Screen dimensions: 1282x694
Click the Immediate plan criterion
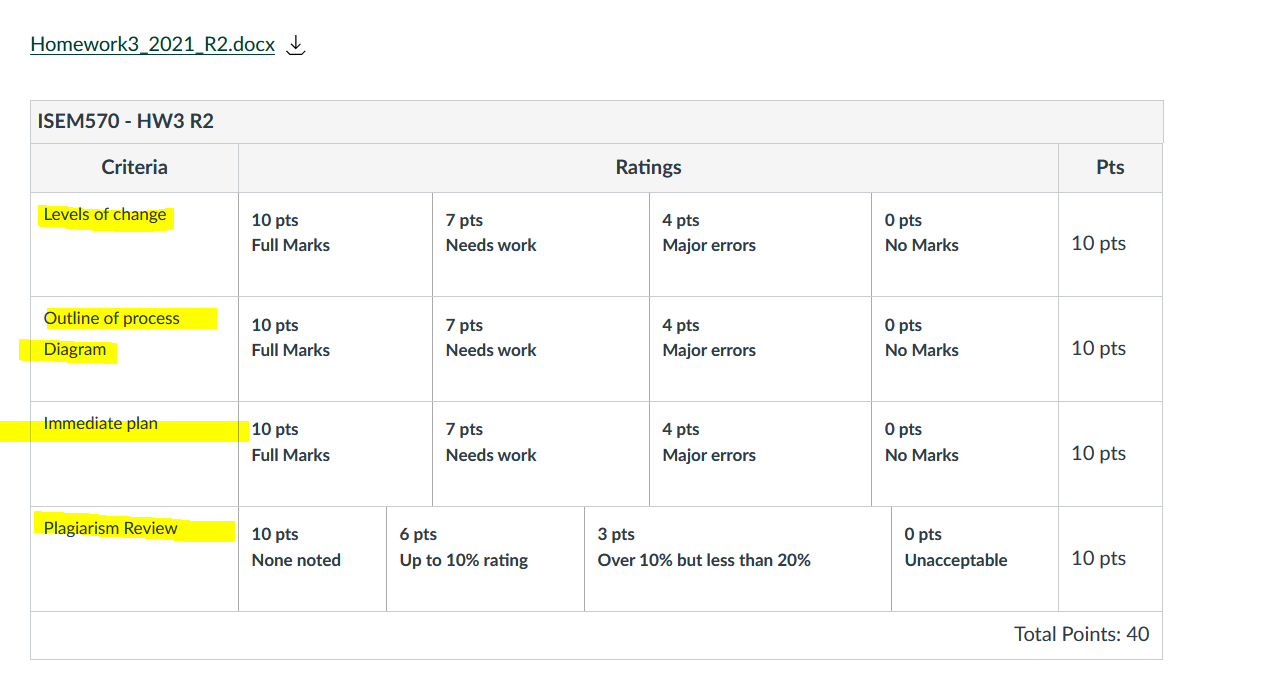tap(101, 423)
